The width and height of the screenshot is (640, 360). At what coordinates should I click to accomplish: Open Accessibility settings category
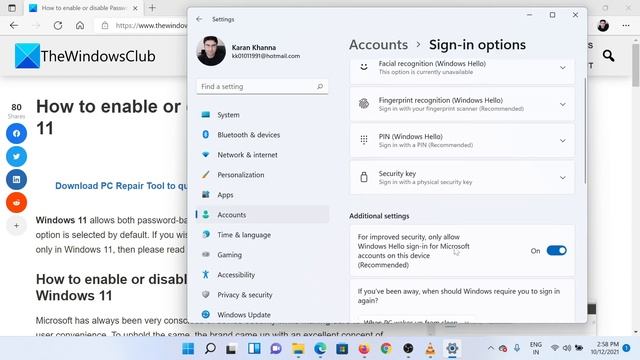pos(262,275)
